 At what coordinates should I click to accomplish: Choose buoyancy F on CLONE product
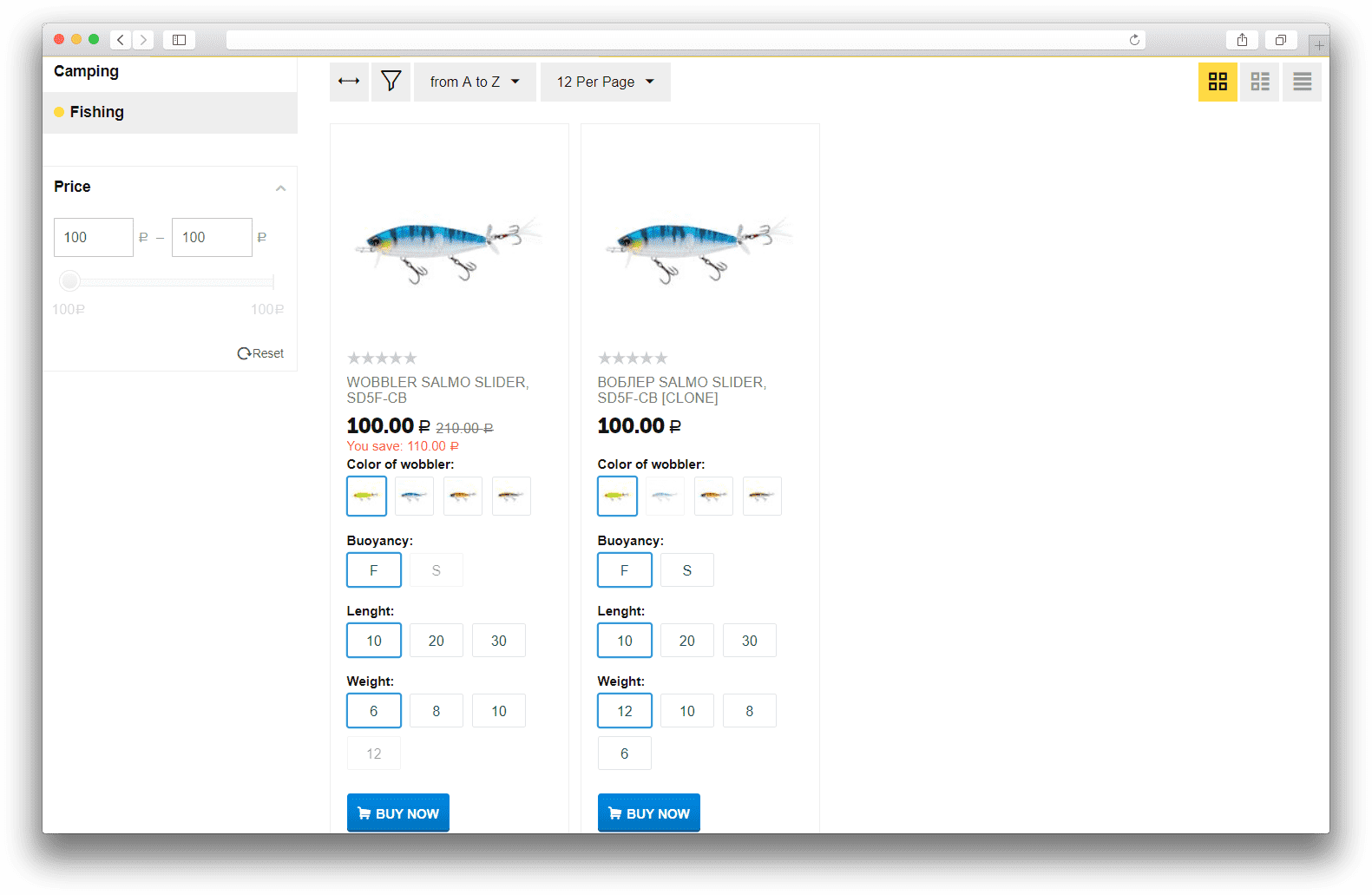625,570
